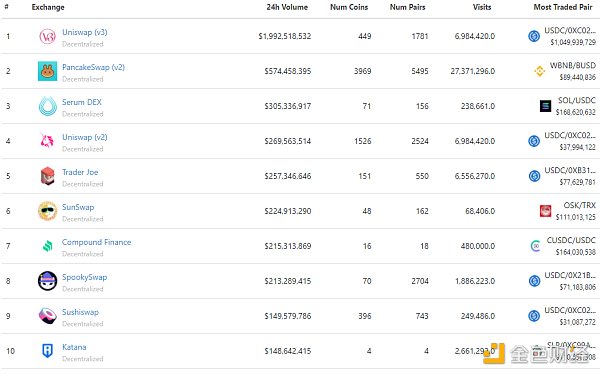The height and width of the screenshot is (375, 600).
Task: Click the Uniswap (v2) unicorn logo
Action: coord(47,141)
